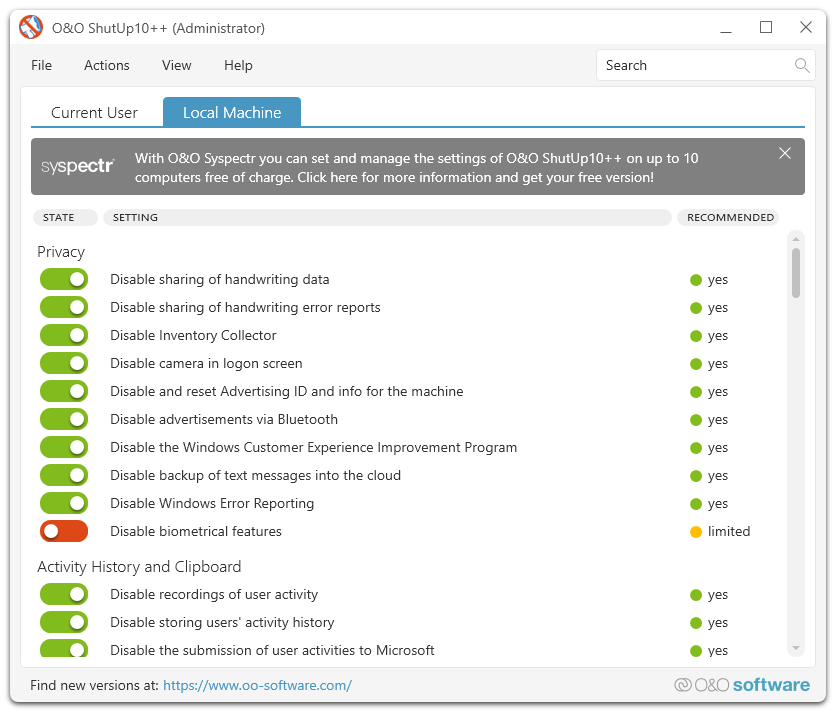Open the oo-software.com link
Screen dimensions: 836x712
click(x=257, y=686)
